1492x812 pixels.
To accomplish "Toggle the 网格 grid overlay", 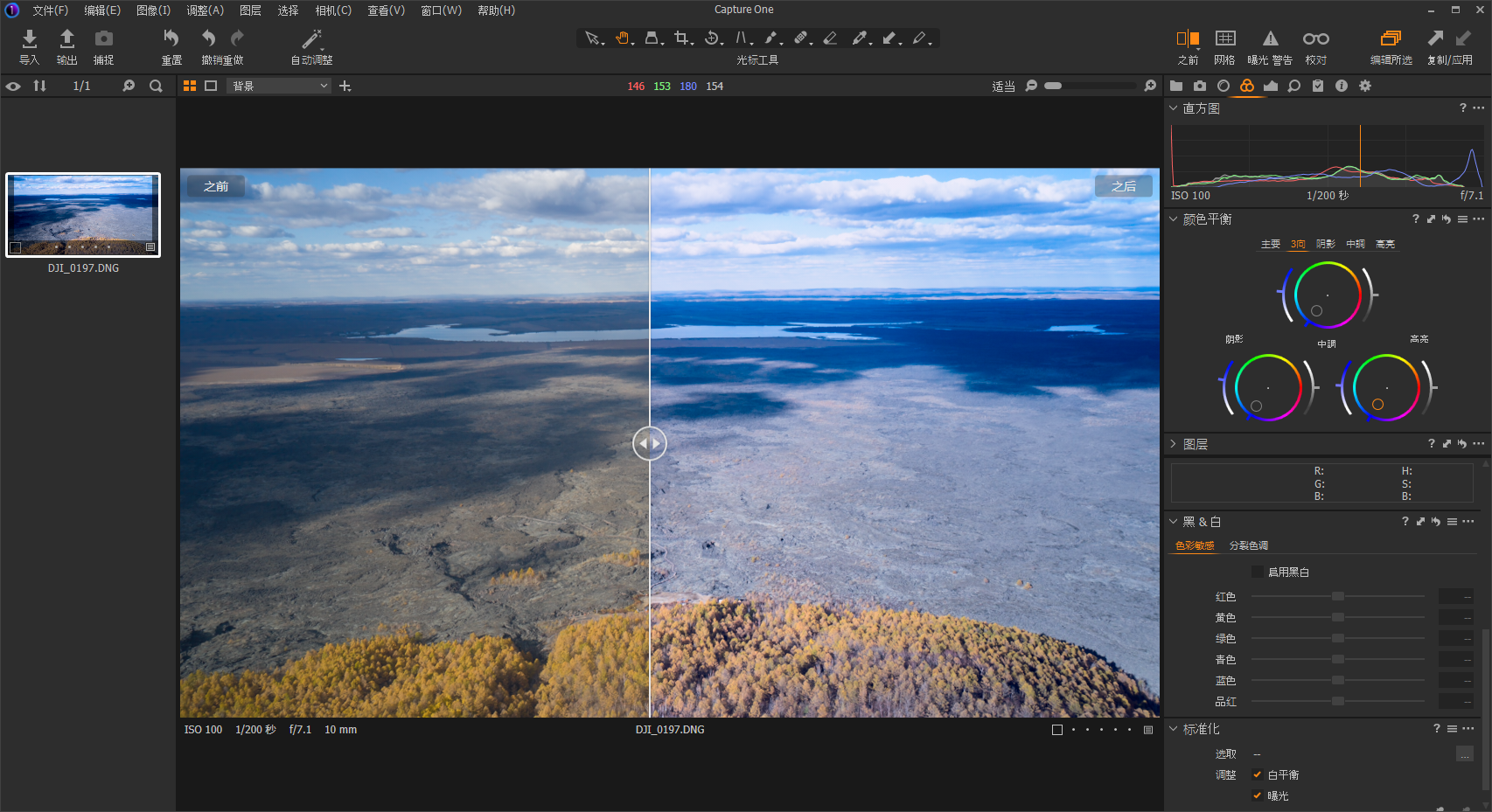I will 1225,38.
